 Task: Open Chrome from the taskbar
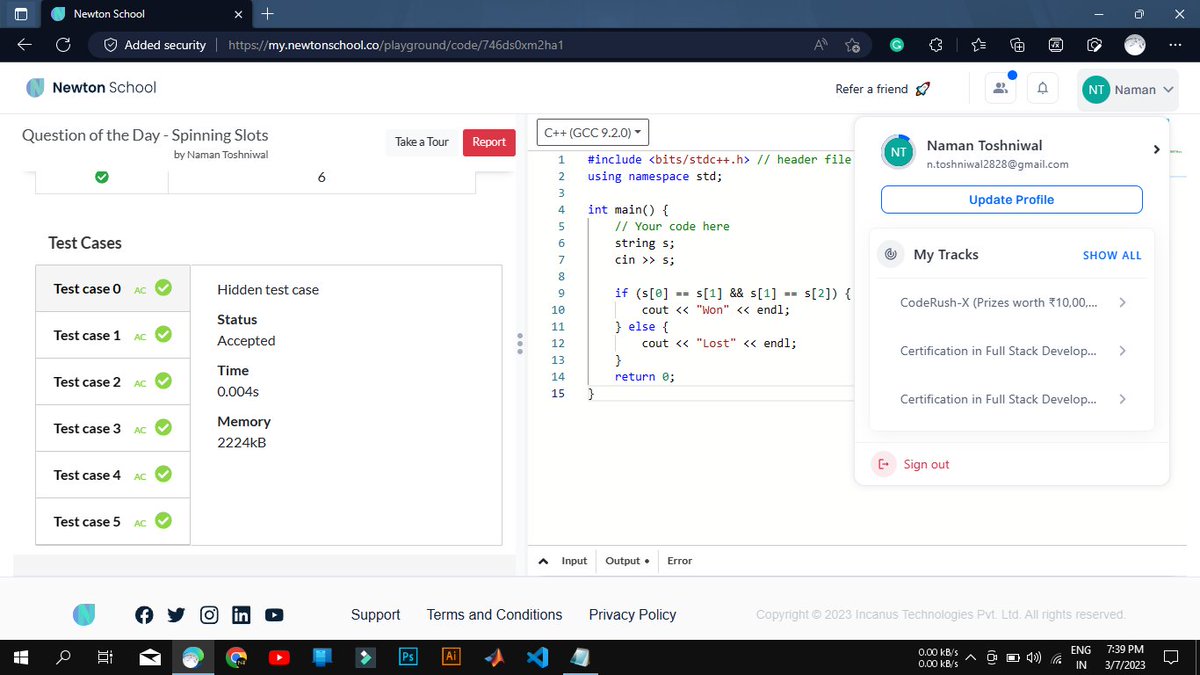click(x=236, y=657)
